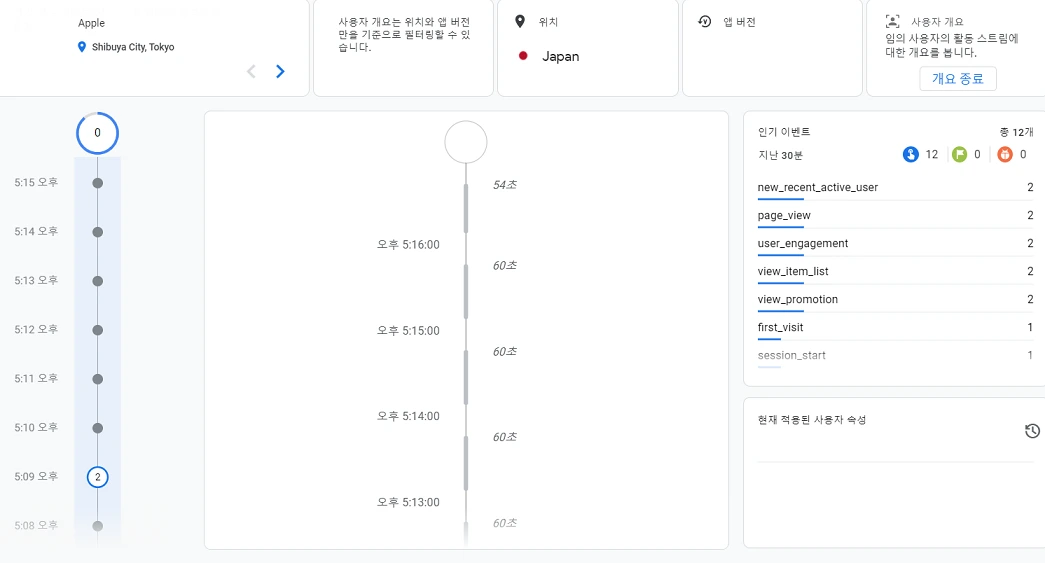Click the Japan location label

tap(560, 57)
